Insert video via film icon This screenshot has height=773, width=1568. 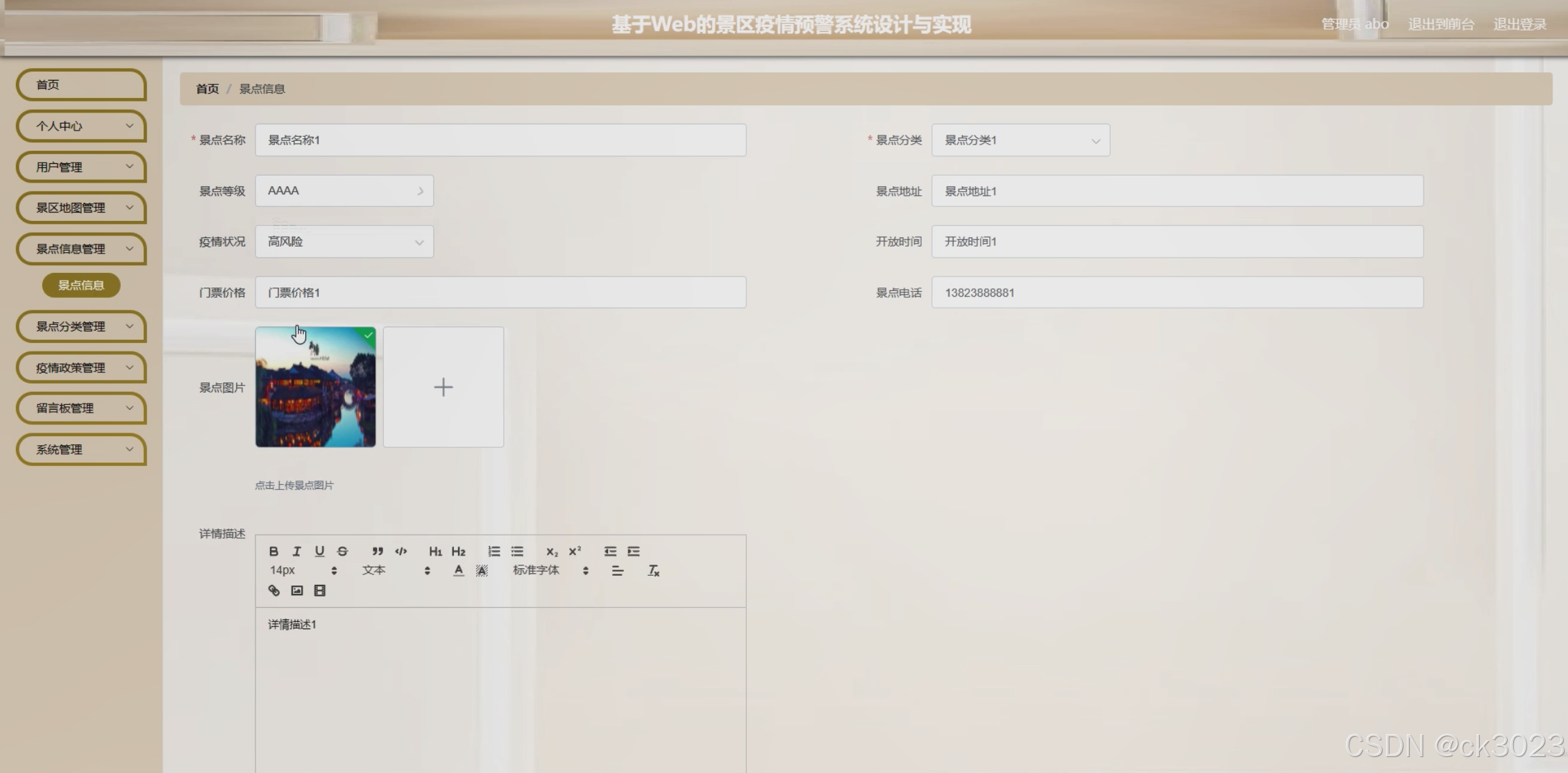click(320, 590)
